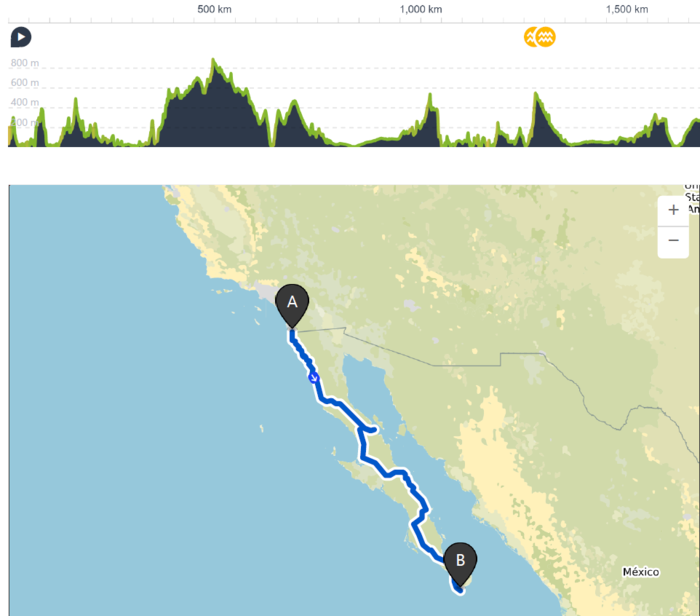Click the elevation peak below the wave icons
The image size is (700, 616).
point(537,95)
